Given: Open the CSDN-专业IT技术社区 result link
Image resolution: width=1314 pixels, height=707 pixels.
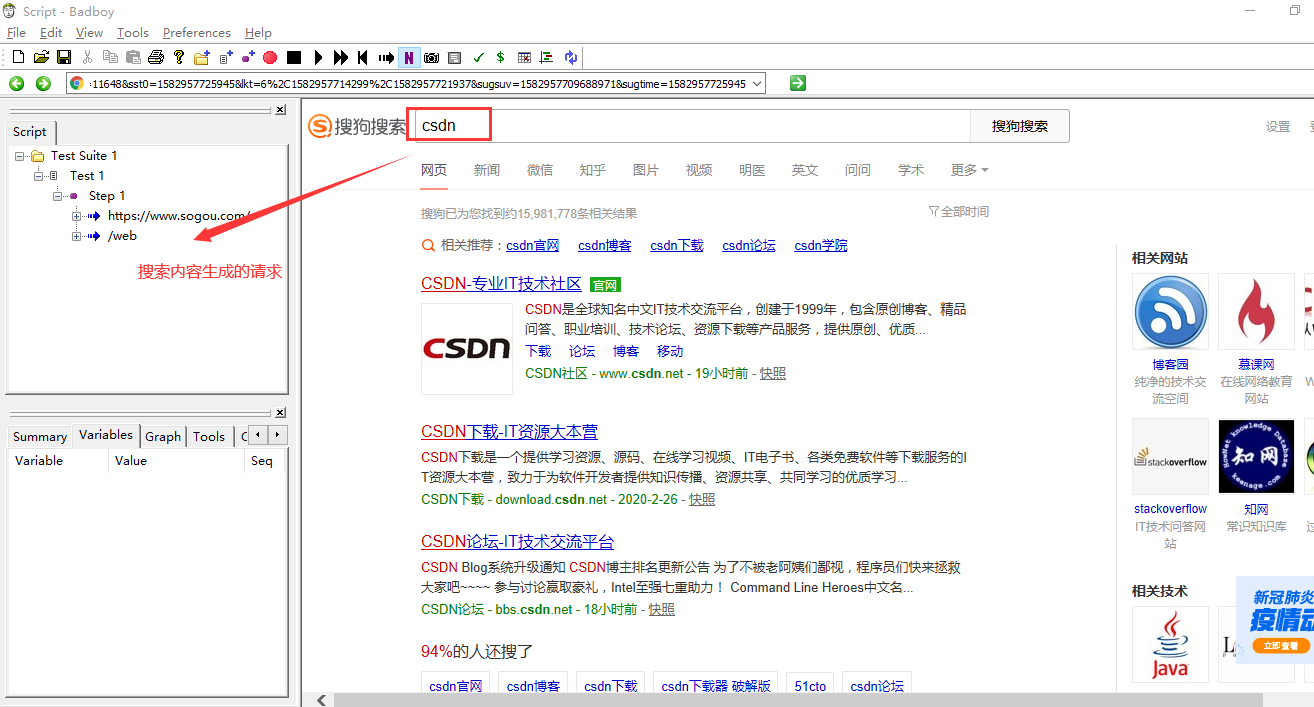Looking at the screenshot, I should point(501,284).
